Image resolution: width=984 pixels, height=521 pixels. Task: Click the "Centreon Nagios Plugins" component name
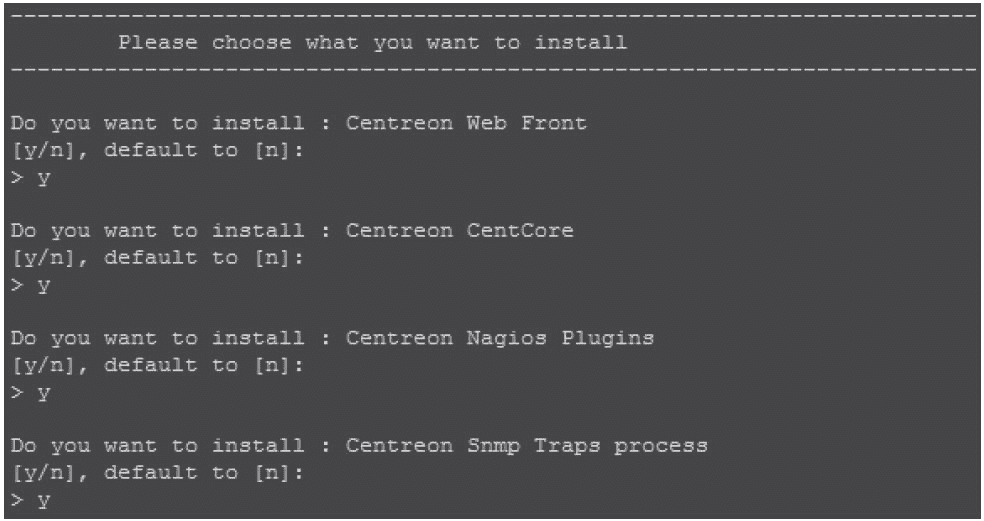point(500,338)
